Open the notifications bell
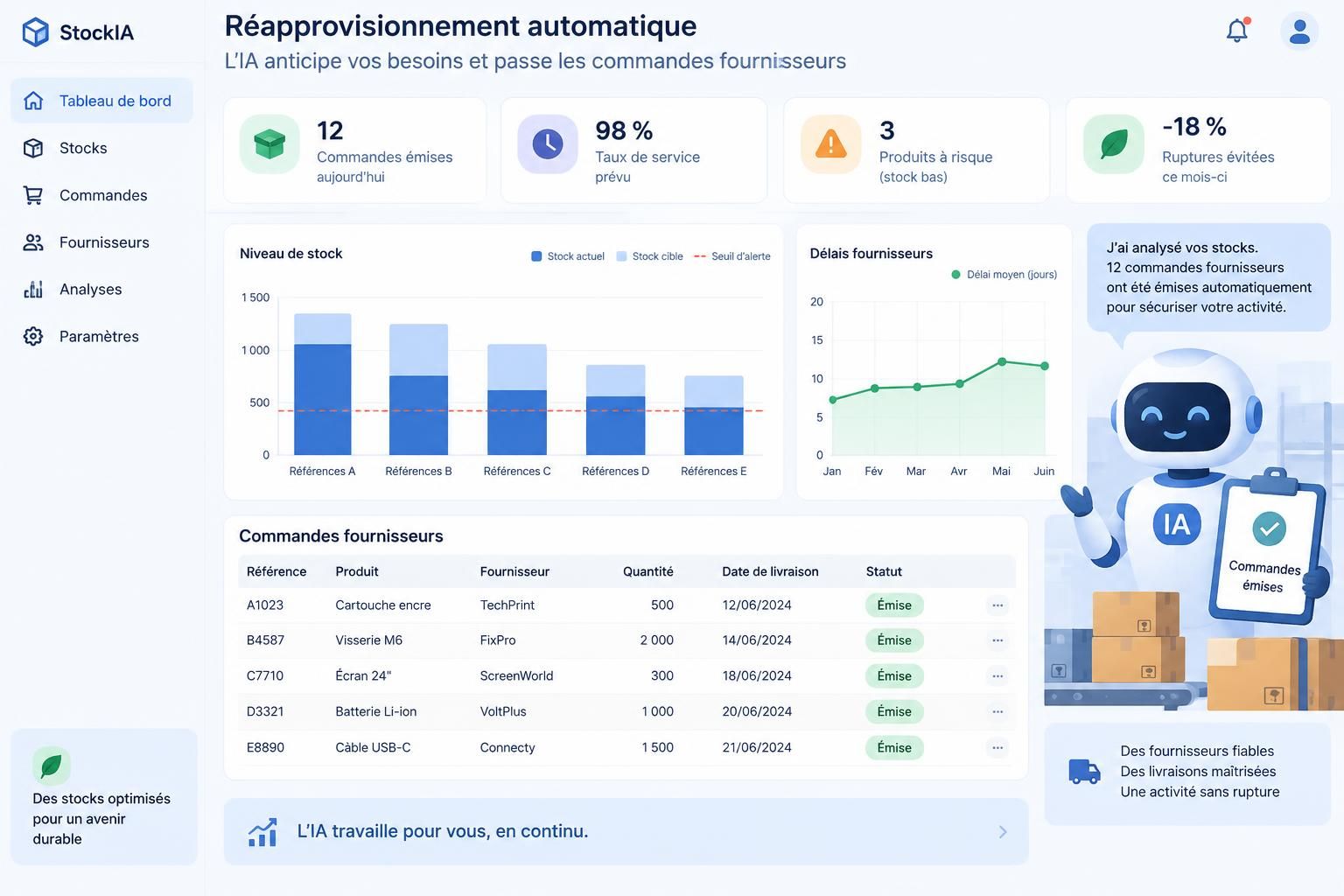Image resolution: width=1344 pixels, height=896 pixels. click(1237, 31)
